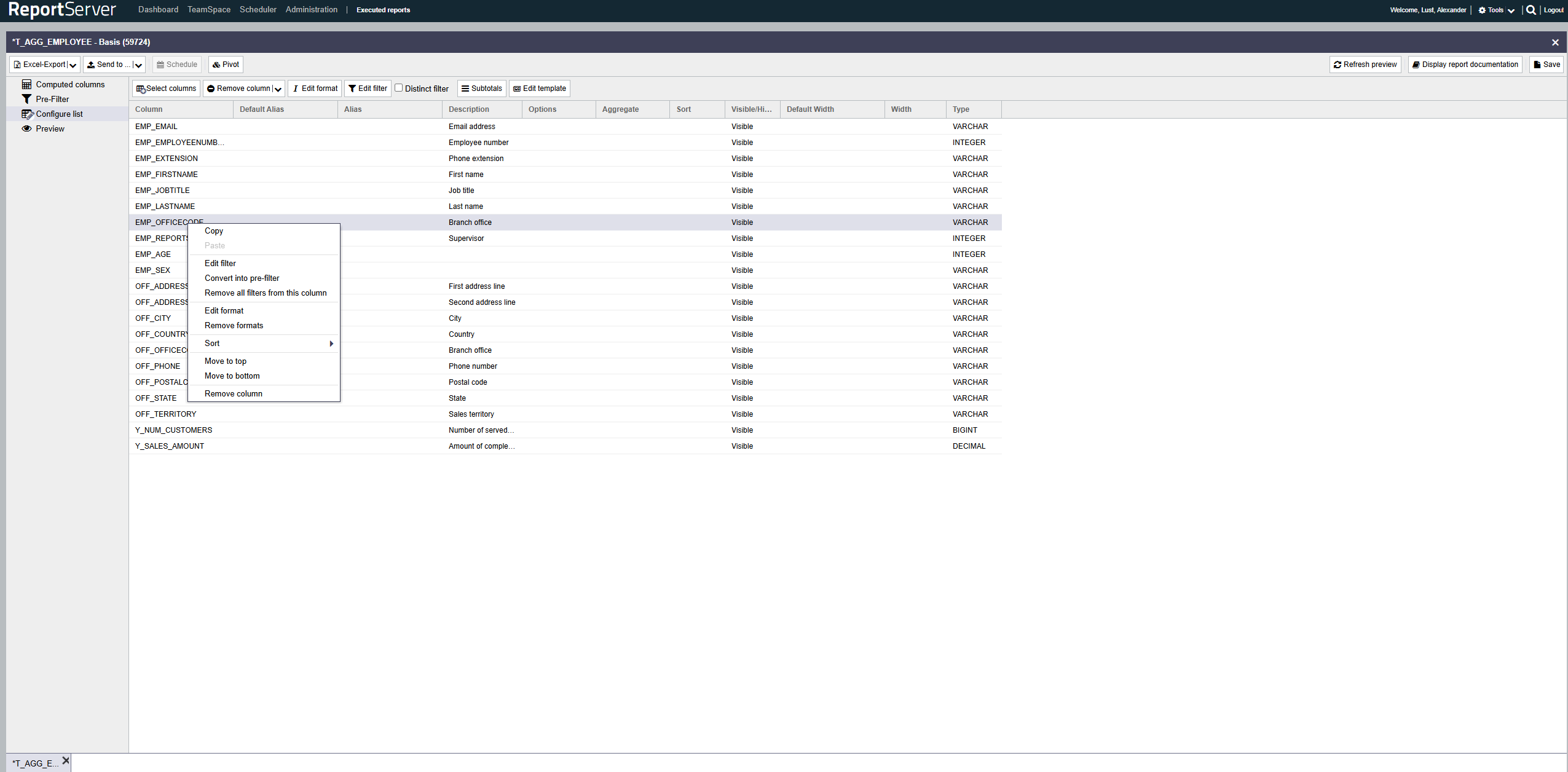Image resolution: width=1568 pixels, height=772 pixels.
Task: Select the Pre-Filter funnel item
Action: coord(52,99)
